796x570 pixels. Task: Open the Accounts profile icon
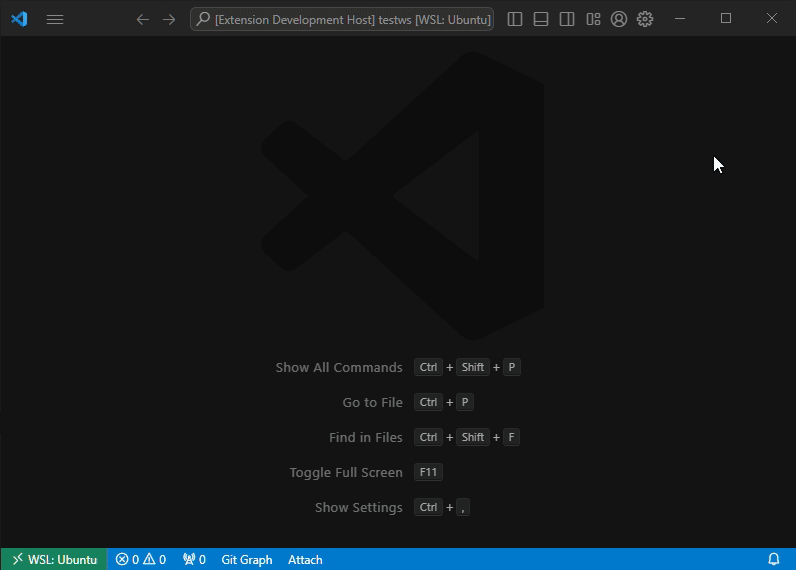(619, 19)
